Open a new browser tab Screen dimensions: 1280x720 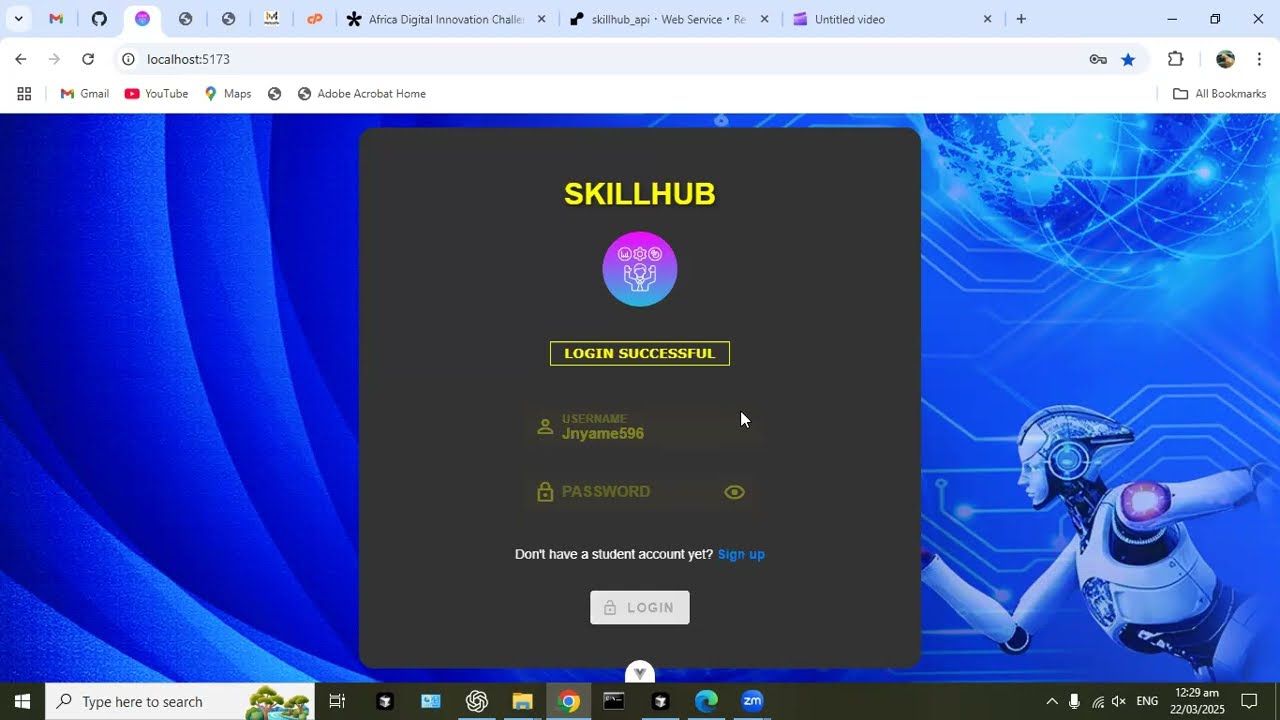click(x=1021, y=19)
